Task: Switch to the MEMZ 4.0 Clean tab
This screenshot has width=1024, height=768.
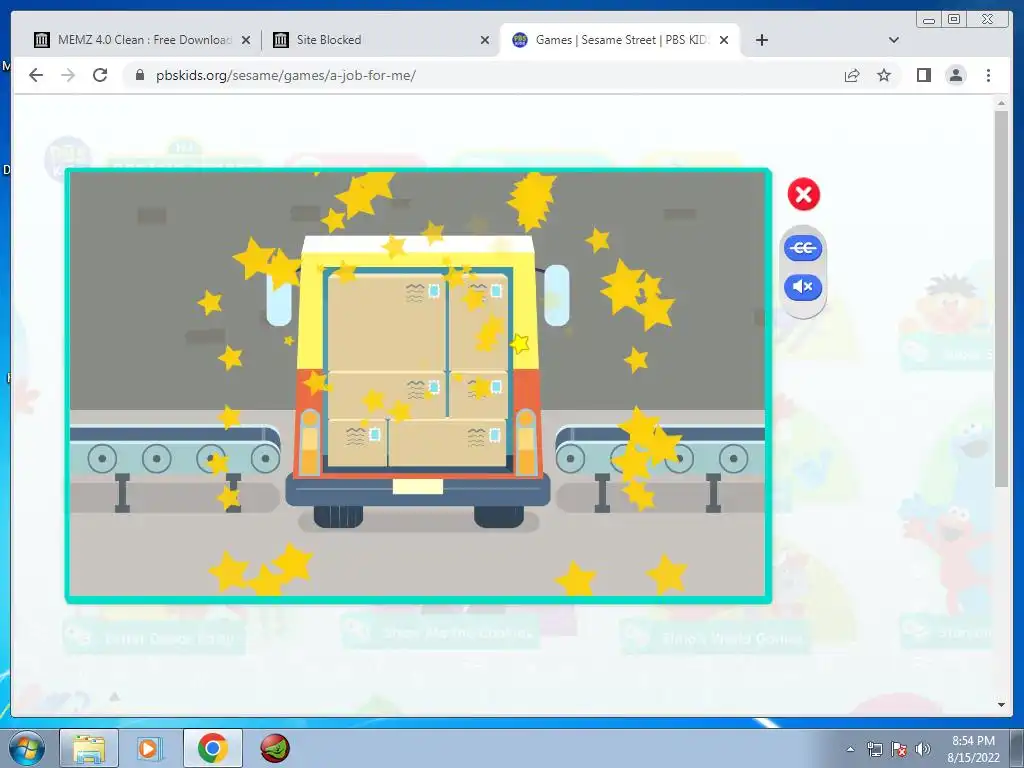Action: [x=142, y=40]
